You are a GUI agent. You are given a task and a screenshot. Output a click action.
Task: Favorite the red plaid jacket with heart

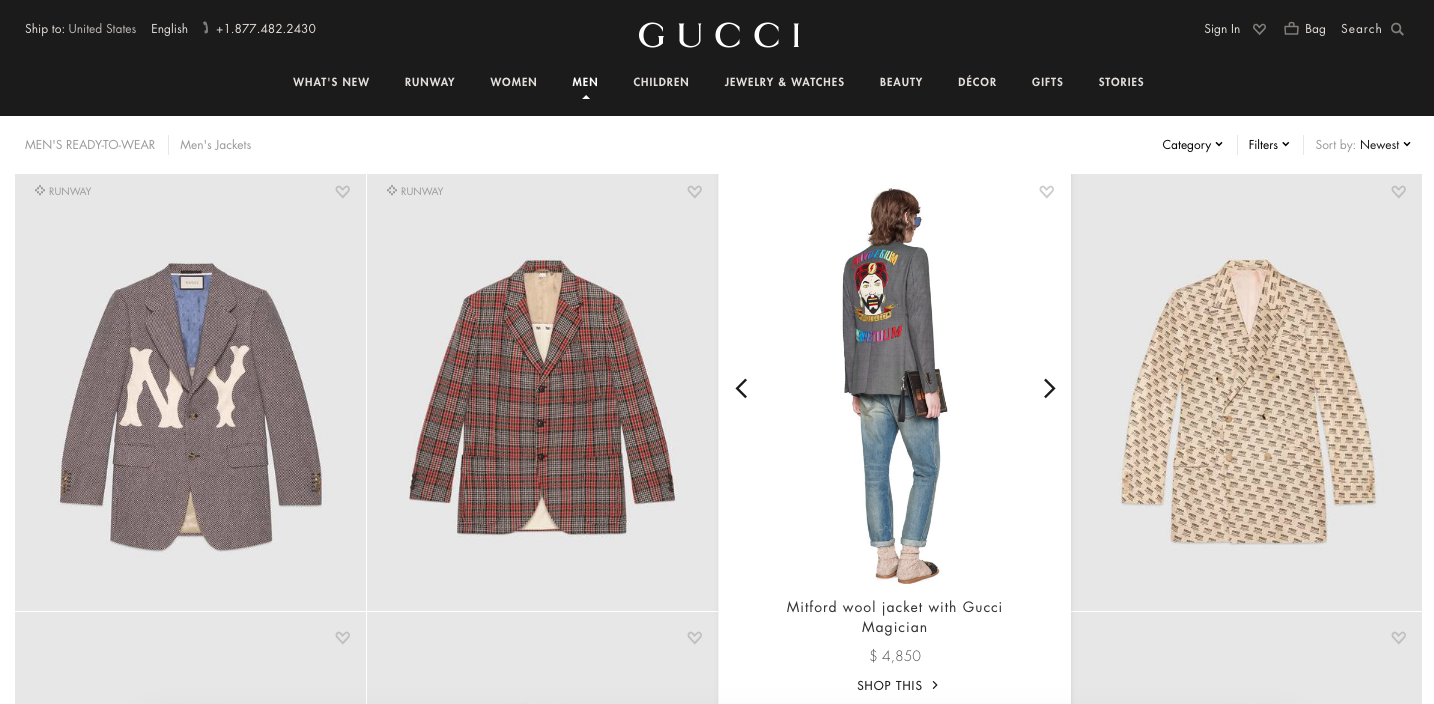[695, 192]
